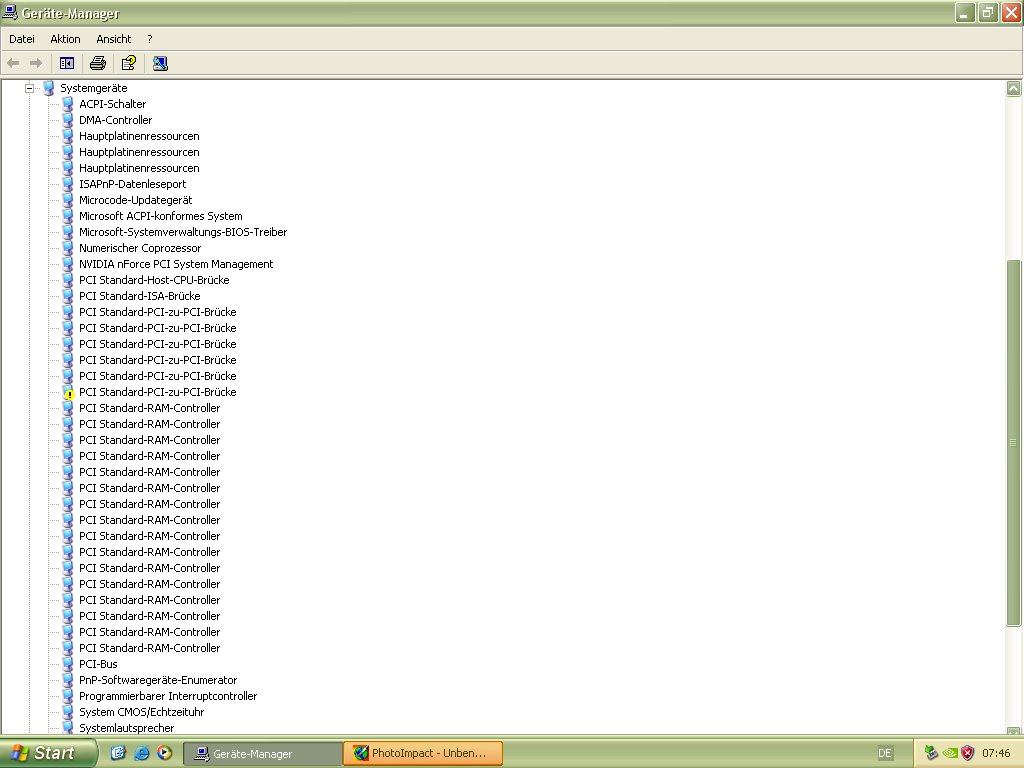
Task: Open the Datei menu
Action: point(22,39)
